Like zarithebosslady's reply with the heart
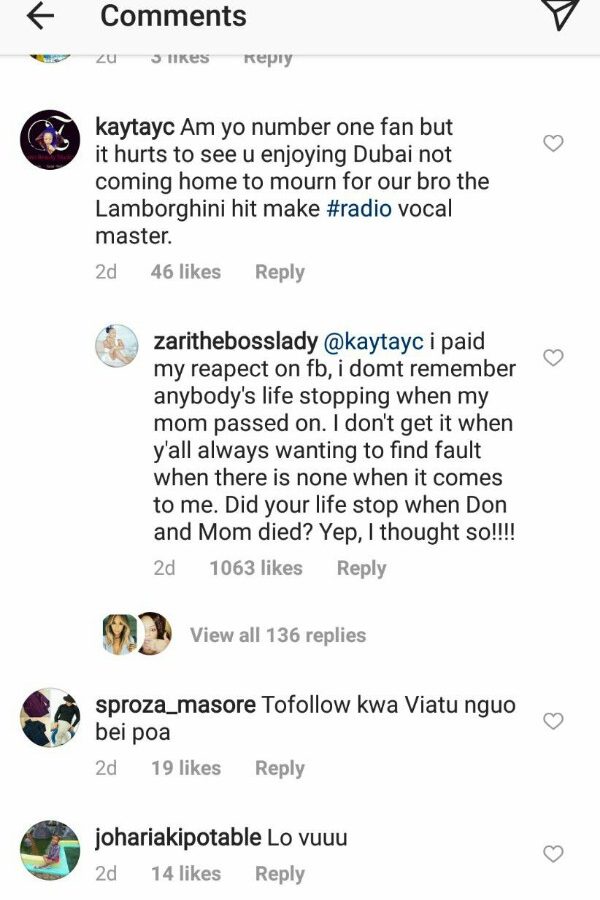The image size is (600, 900). coord(552,357)
